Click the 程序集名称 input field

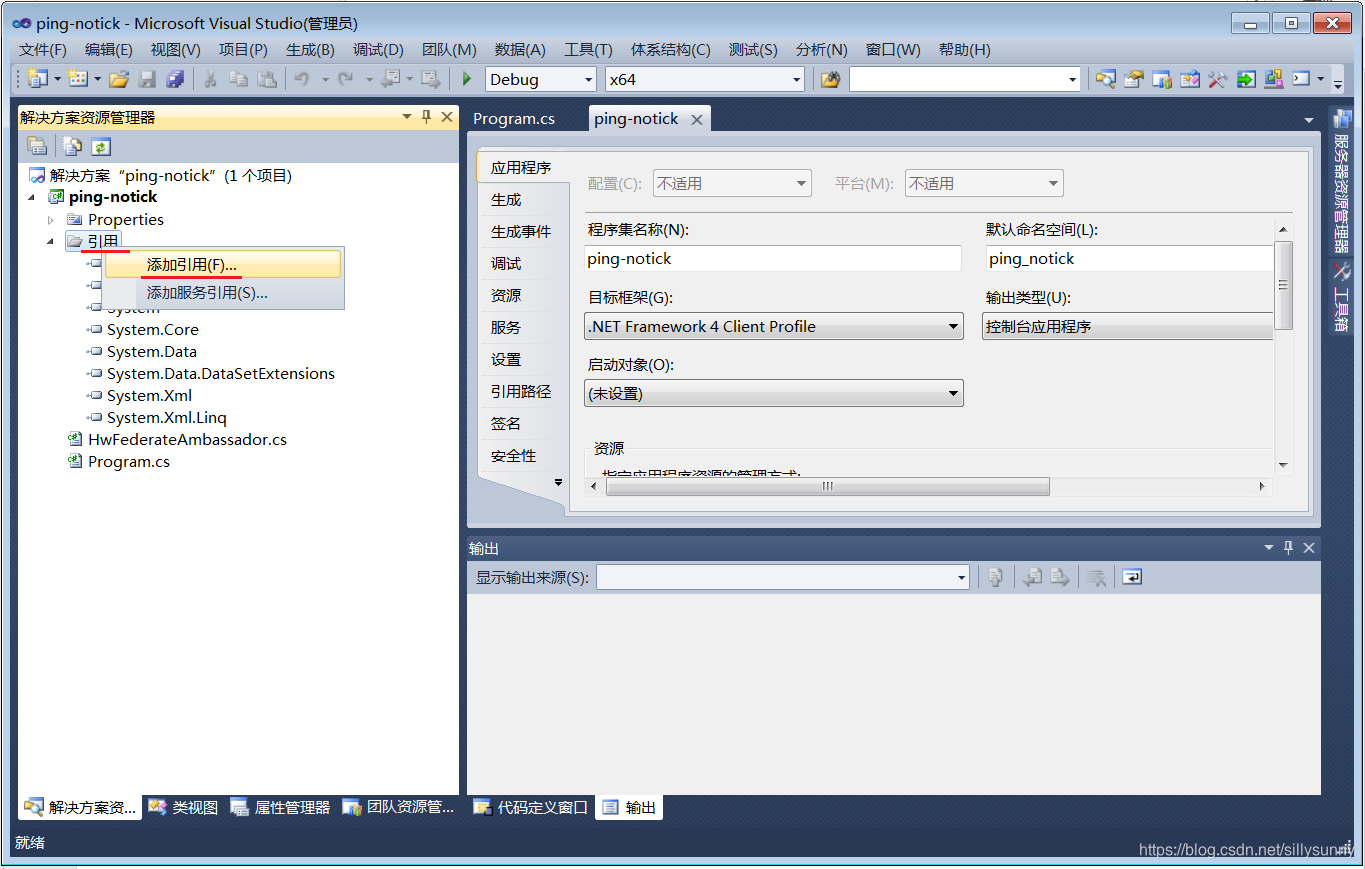[x=773, y=259]
